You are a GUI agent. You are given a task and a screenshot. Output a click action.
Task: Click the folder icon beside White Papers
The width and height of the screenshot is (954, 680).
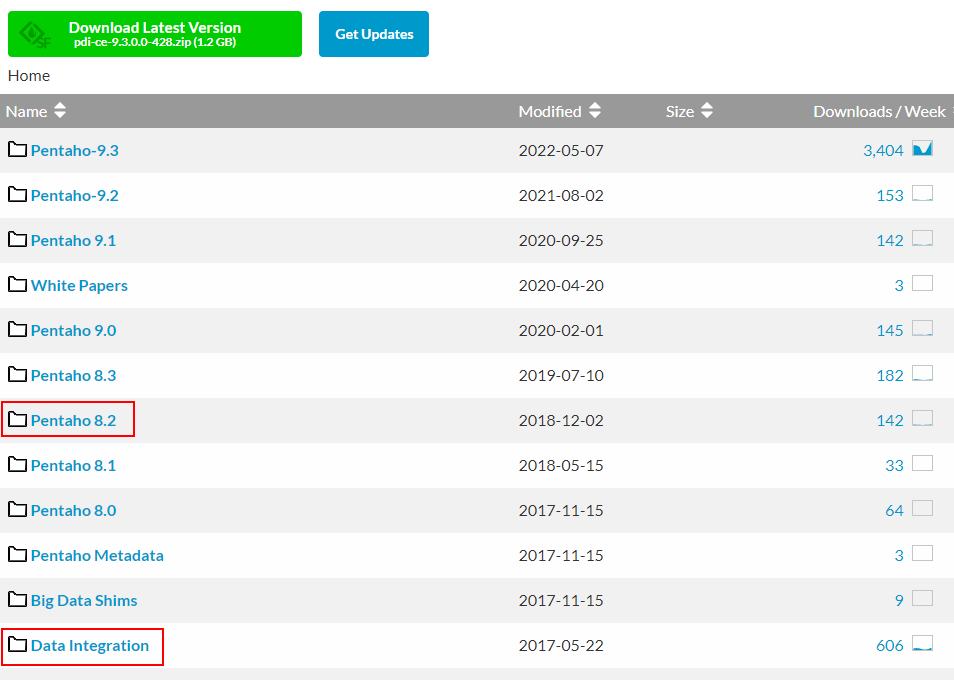point(17,284)
